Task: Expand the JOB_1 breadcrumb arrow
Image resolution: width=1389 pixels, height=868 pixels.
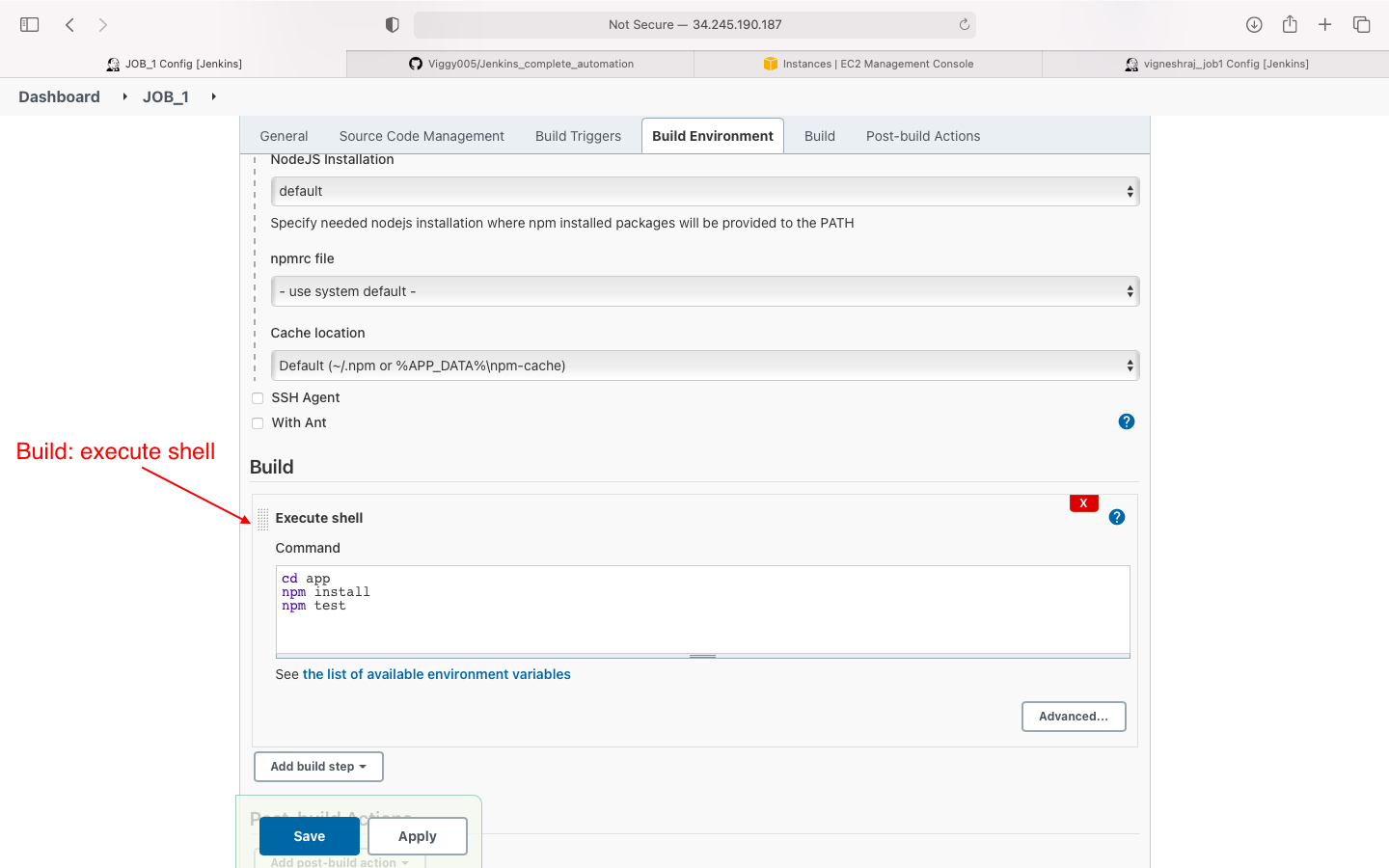Action: 213,96
